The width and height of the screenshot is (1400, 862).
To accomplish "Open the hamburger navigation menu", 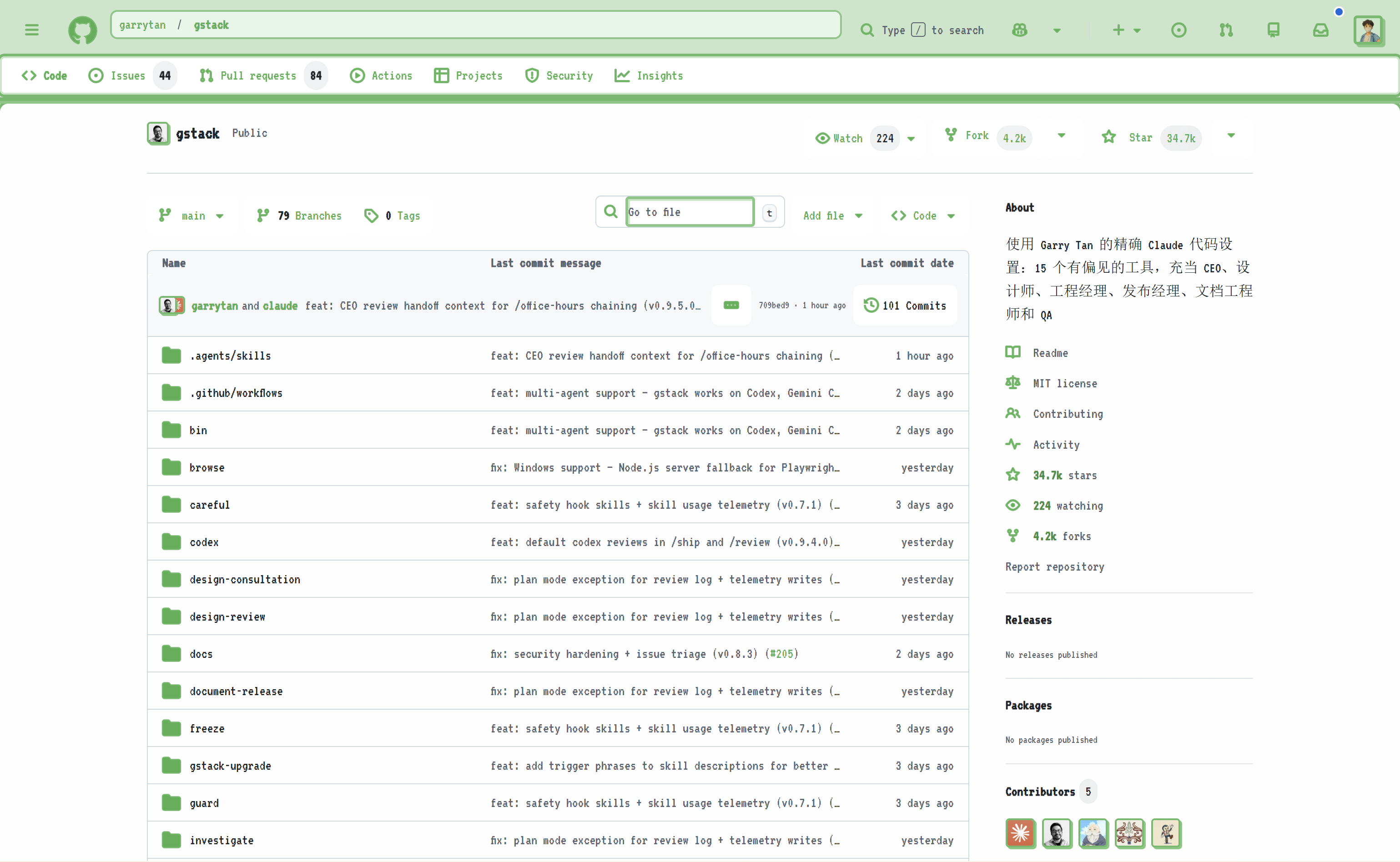I will pyautogui.click(x=32, y=30).
